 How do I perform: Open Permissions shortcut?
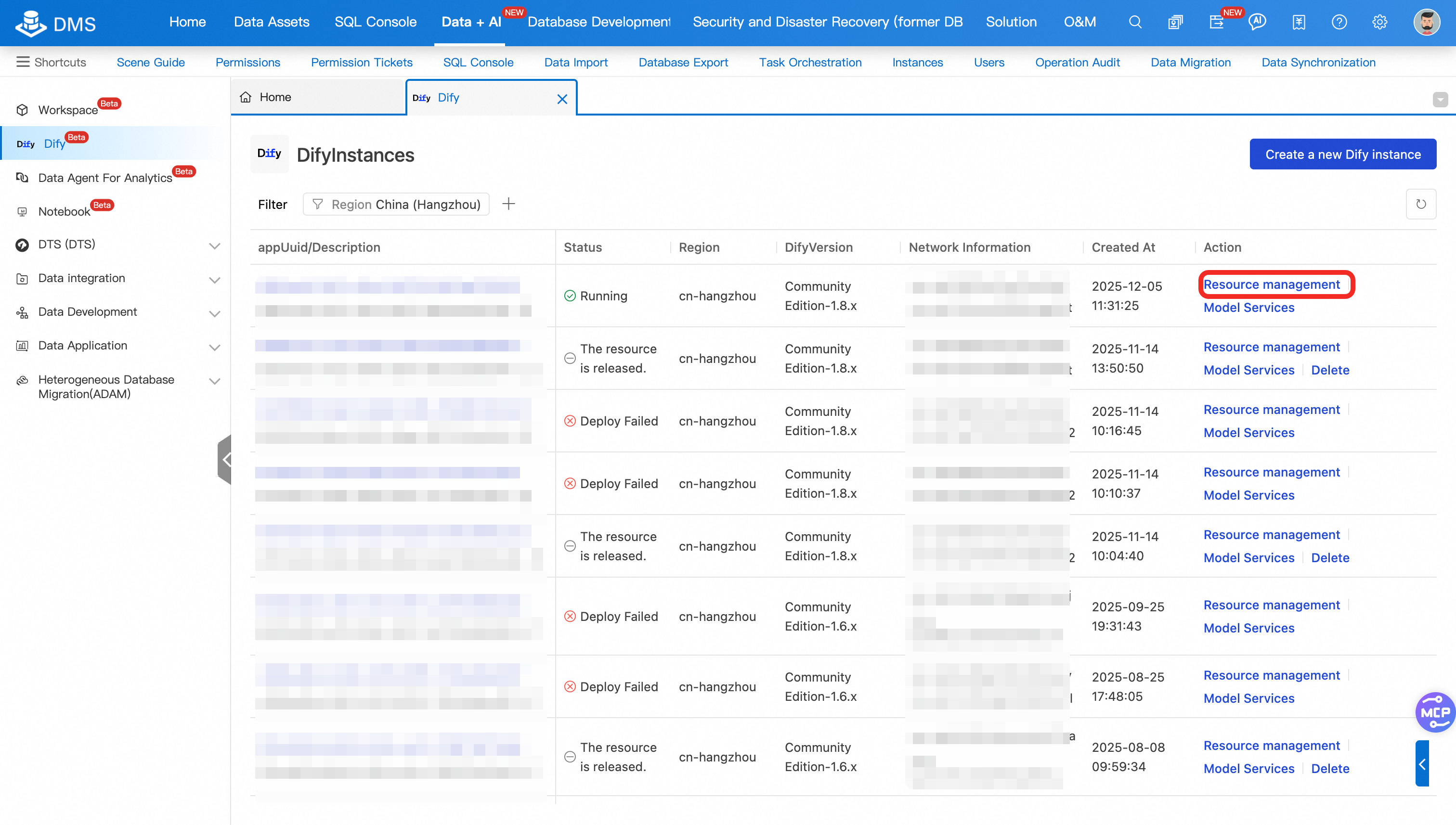pyautogui.click(x=247, y=62)
